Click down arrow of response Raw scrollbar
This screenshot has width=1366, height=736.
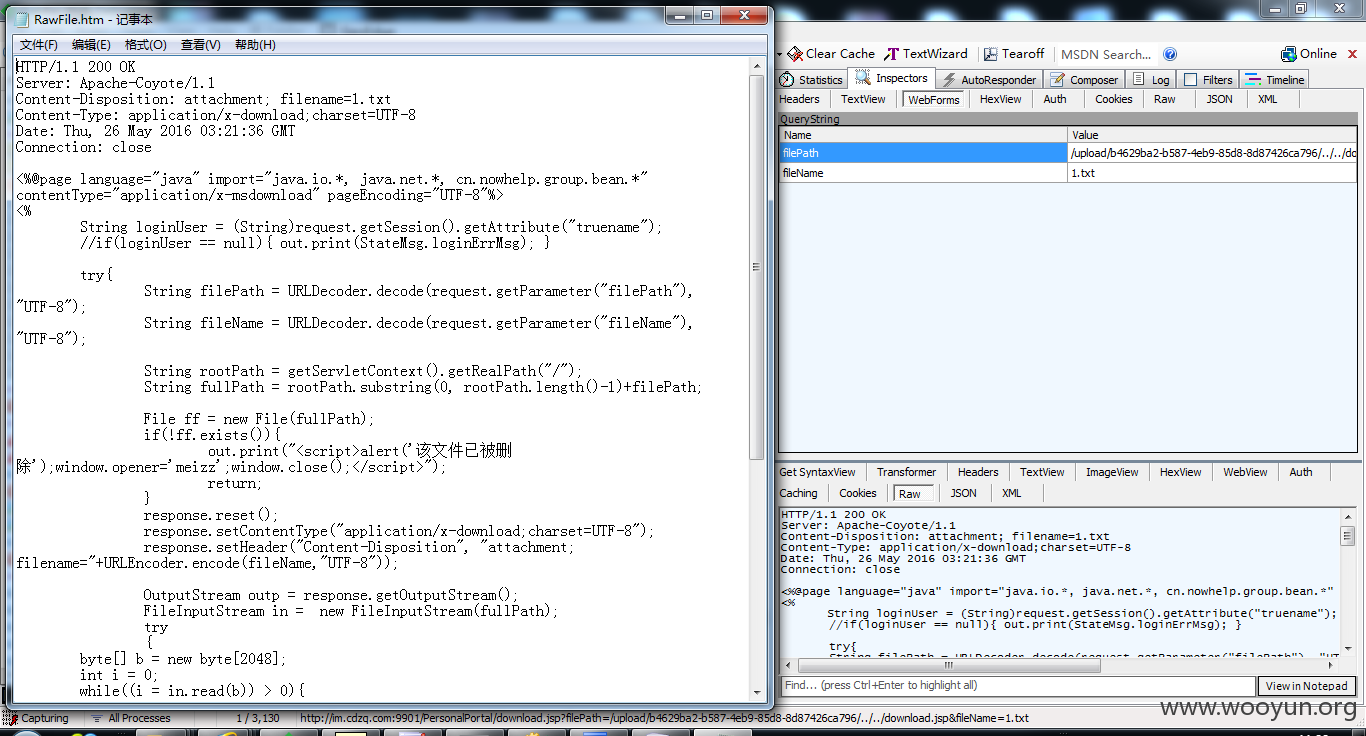pos(1348,648)
